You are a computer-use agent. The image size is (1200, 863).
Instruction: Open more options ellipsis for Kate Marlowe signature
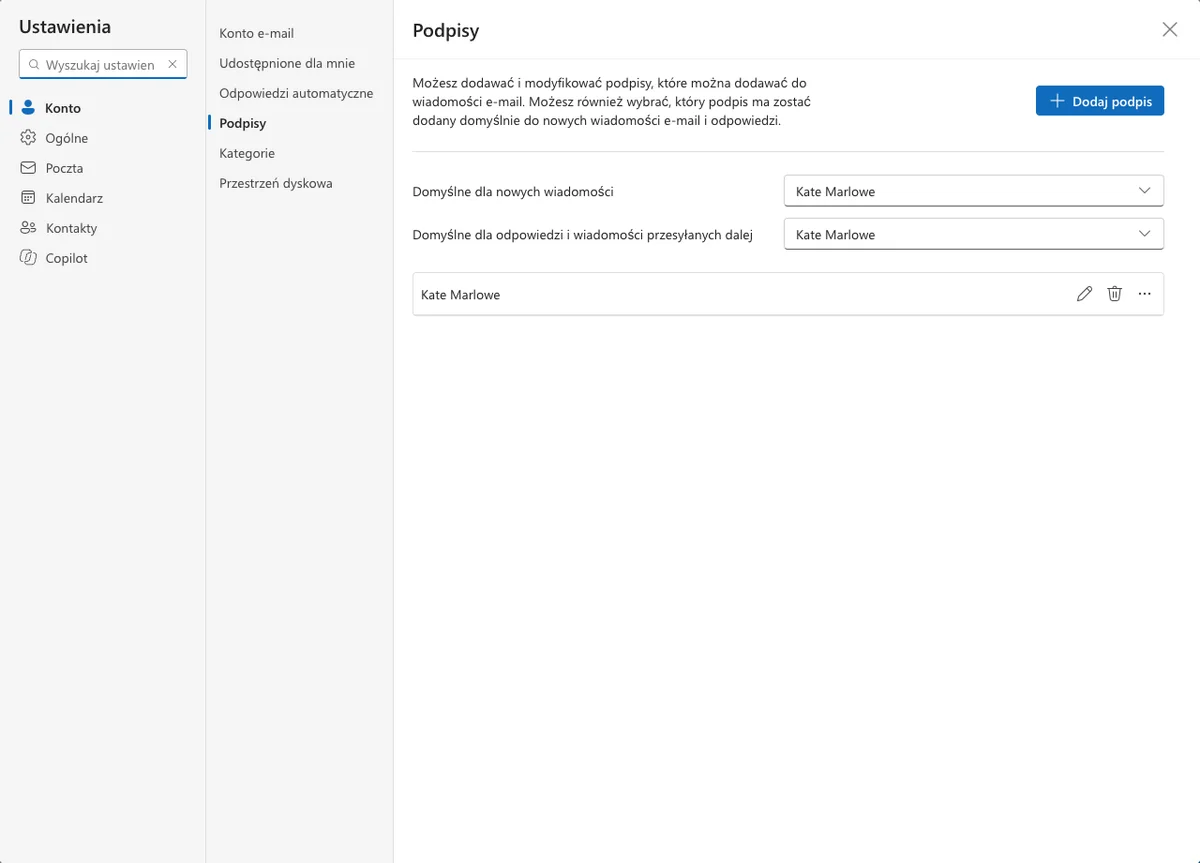click(1145, 294)
